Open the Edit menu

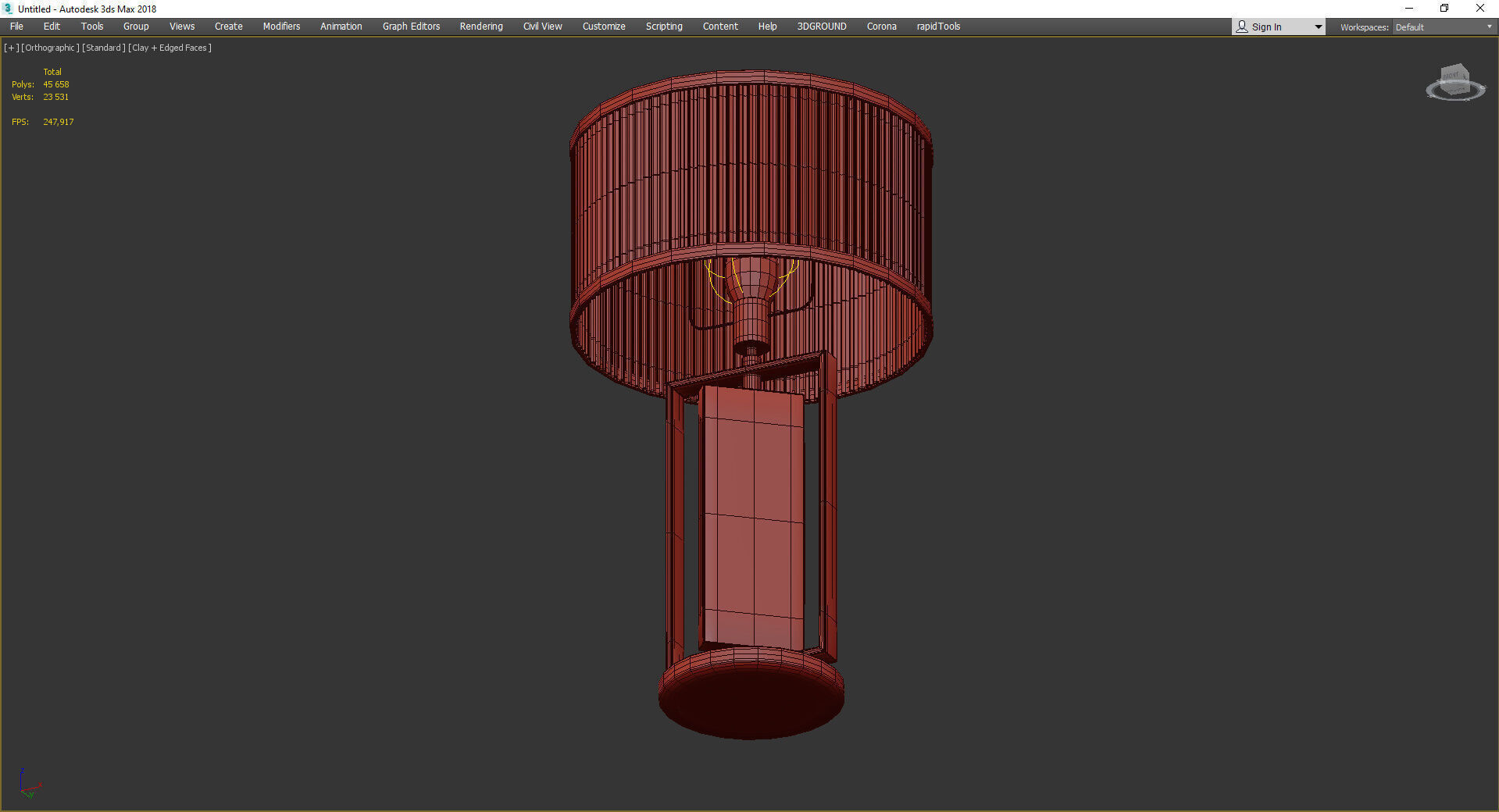pos(52,27)
